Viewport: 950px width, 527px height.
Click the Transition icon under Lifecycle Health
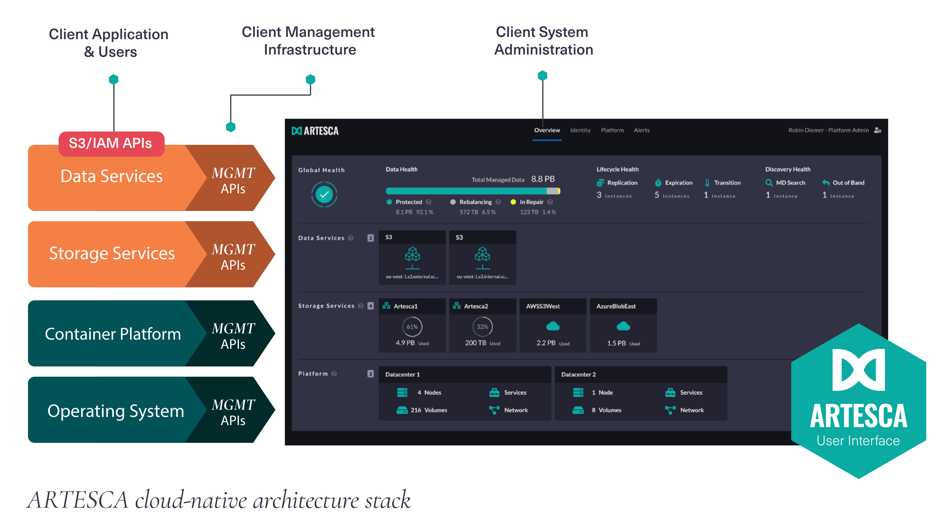[707, 182]
